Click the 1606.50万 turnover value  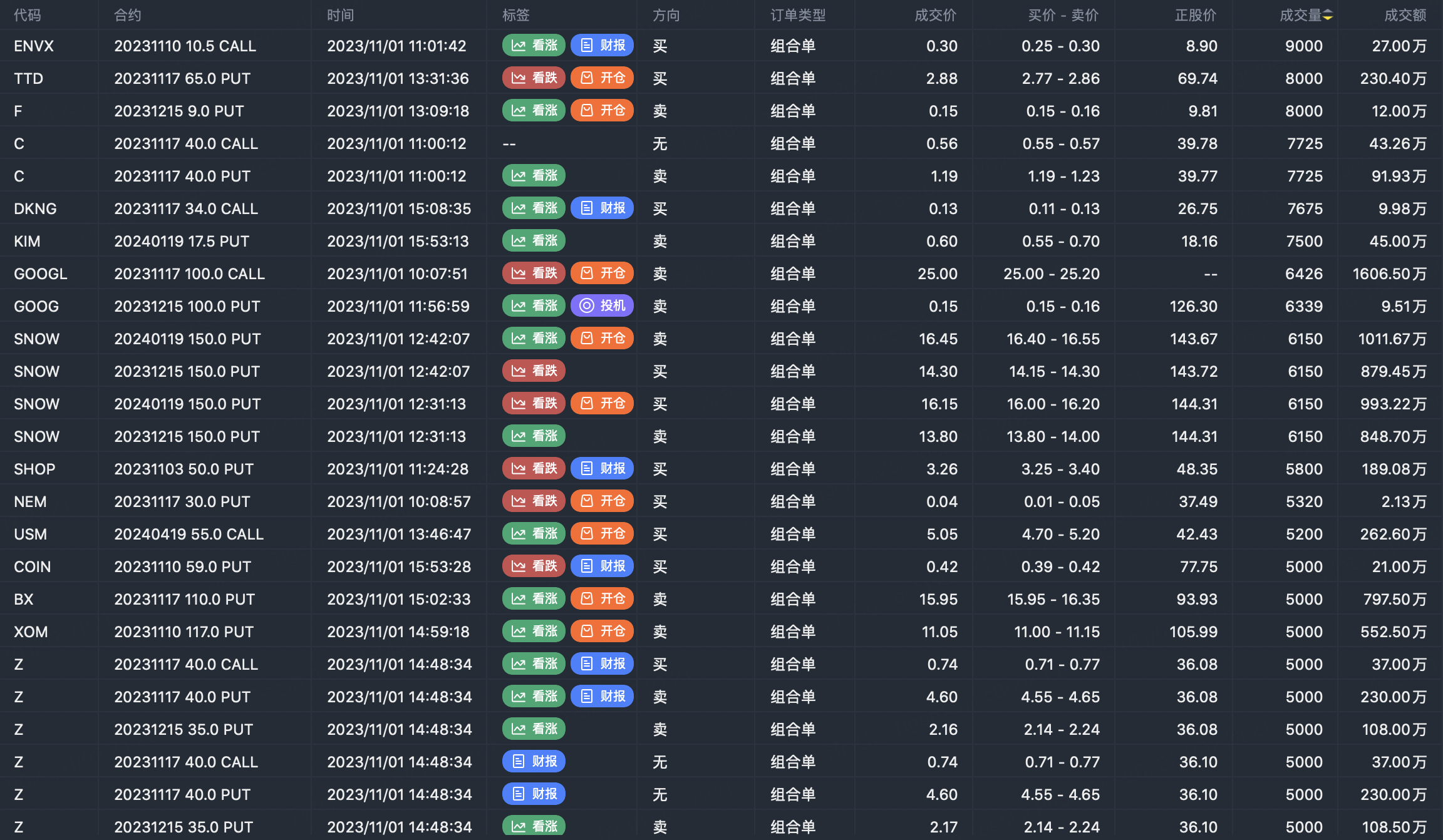point(1390,274)
